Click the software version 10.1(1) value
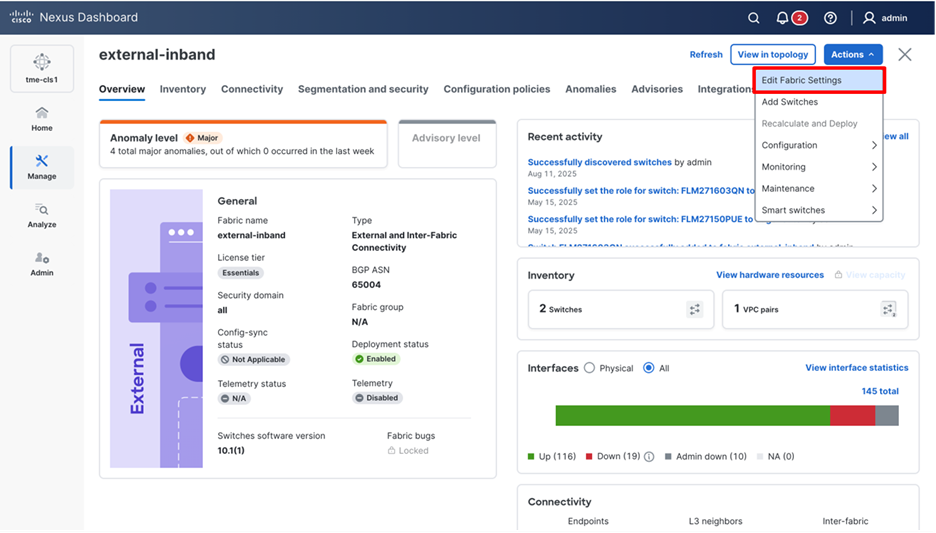This screenshot has height=533, width=936. coord(230,451)
